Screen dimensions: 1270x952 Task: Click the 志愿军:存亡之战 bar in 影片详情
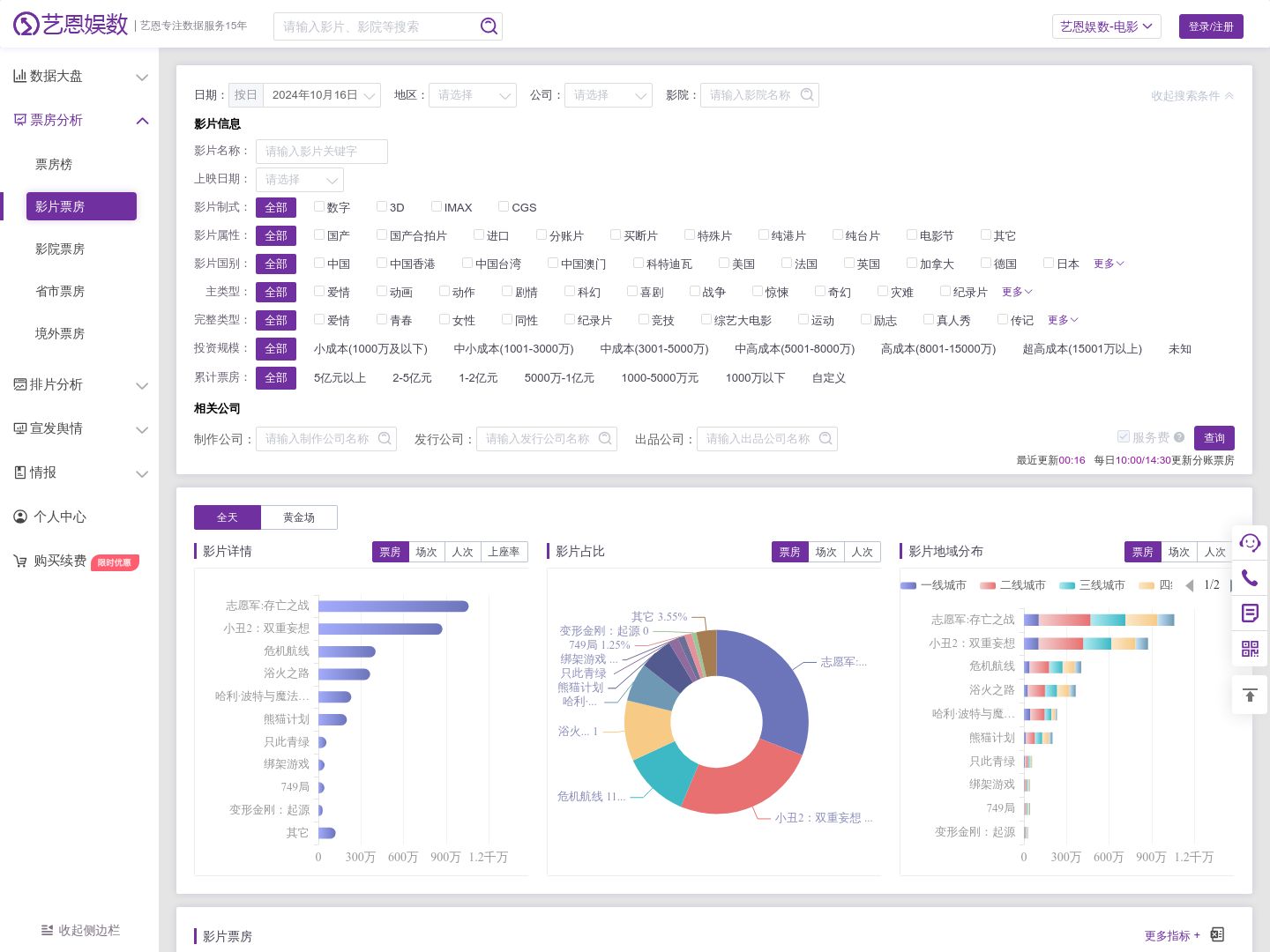coord(393,606)
